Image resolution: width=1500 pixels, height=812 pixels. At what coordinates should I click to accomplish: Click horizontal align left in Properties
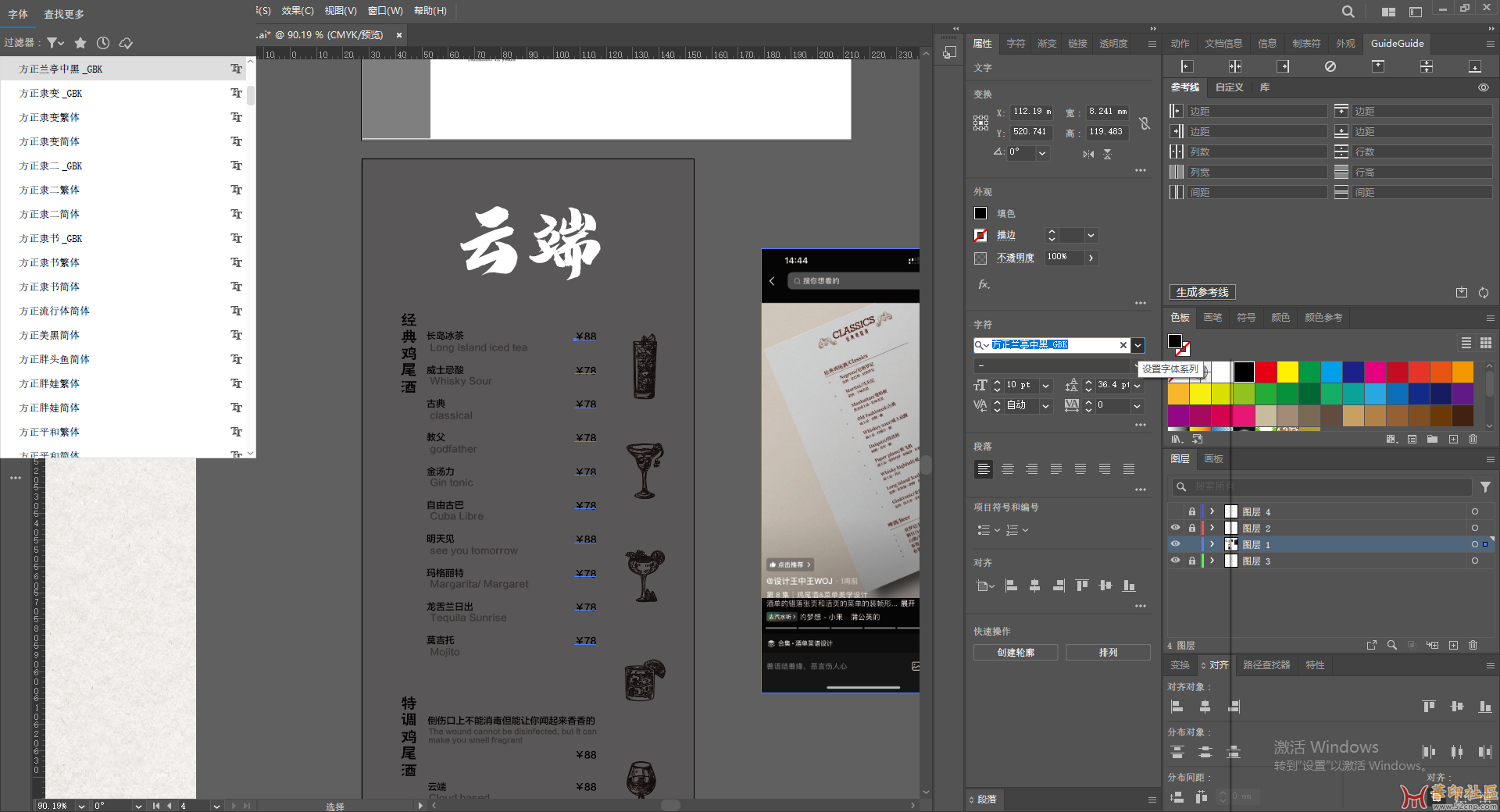tap(1011, 586)
